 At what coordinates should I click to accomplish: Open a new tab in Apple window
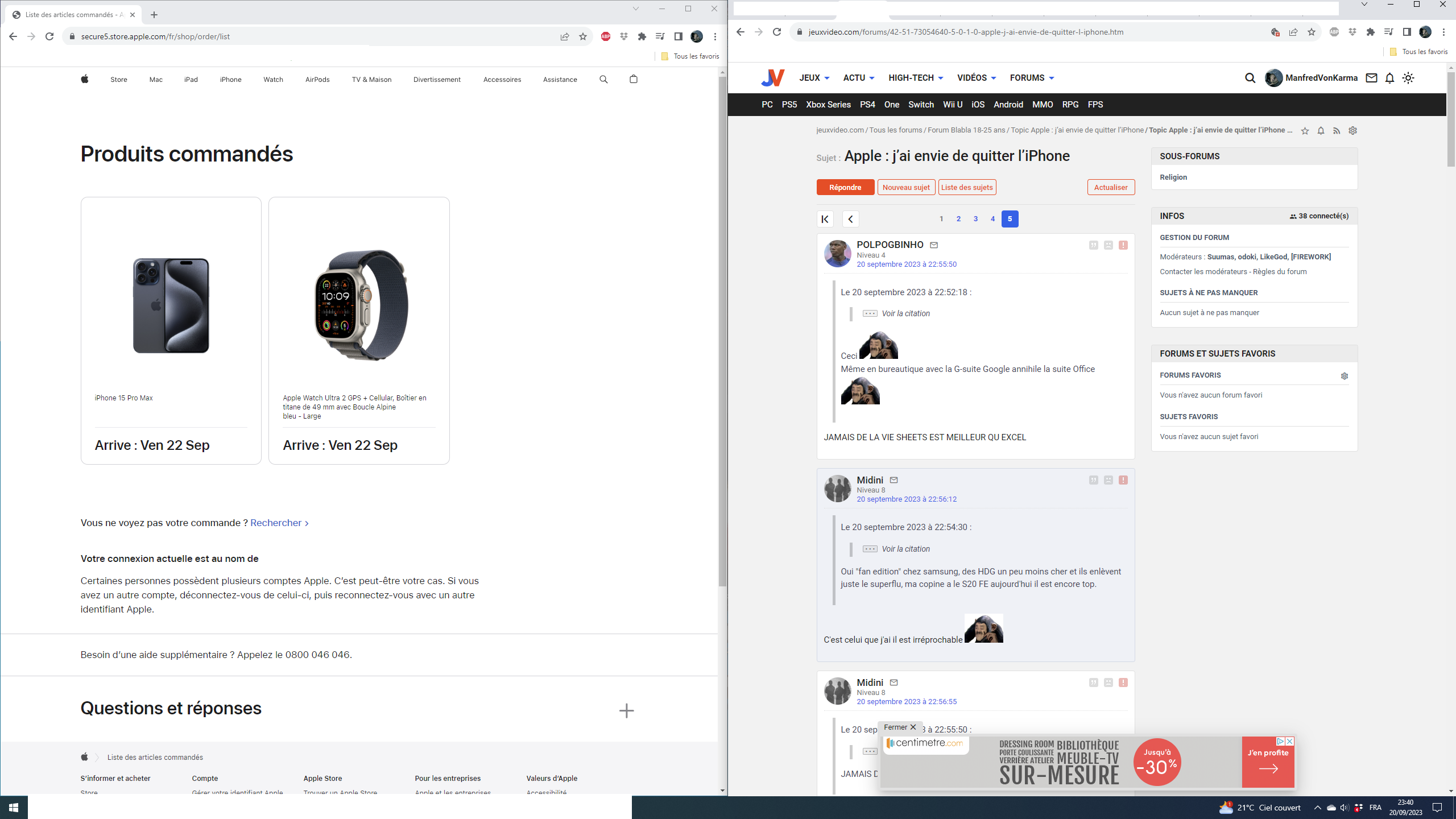click(154, 15)
